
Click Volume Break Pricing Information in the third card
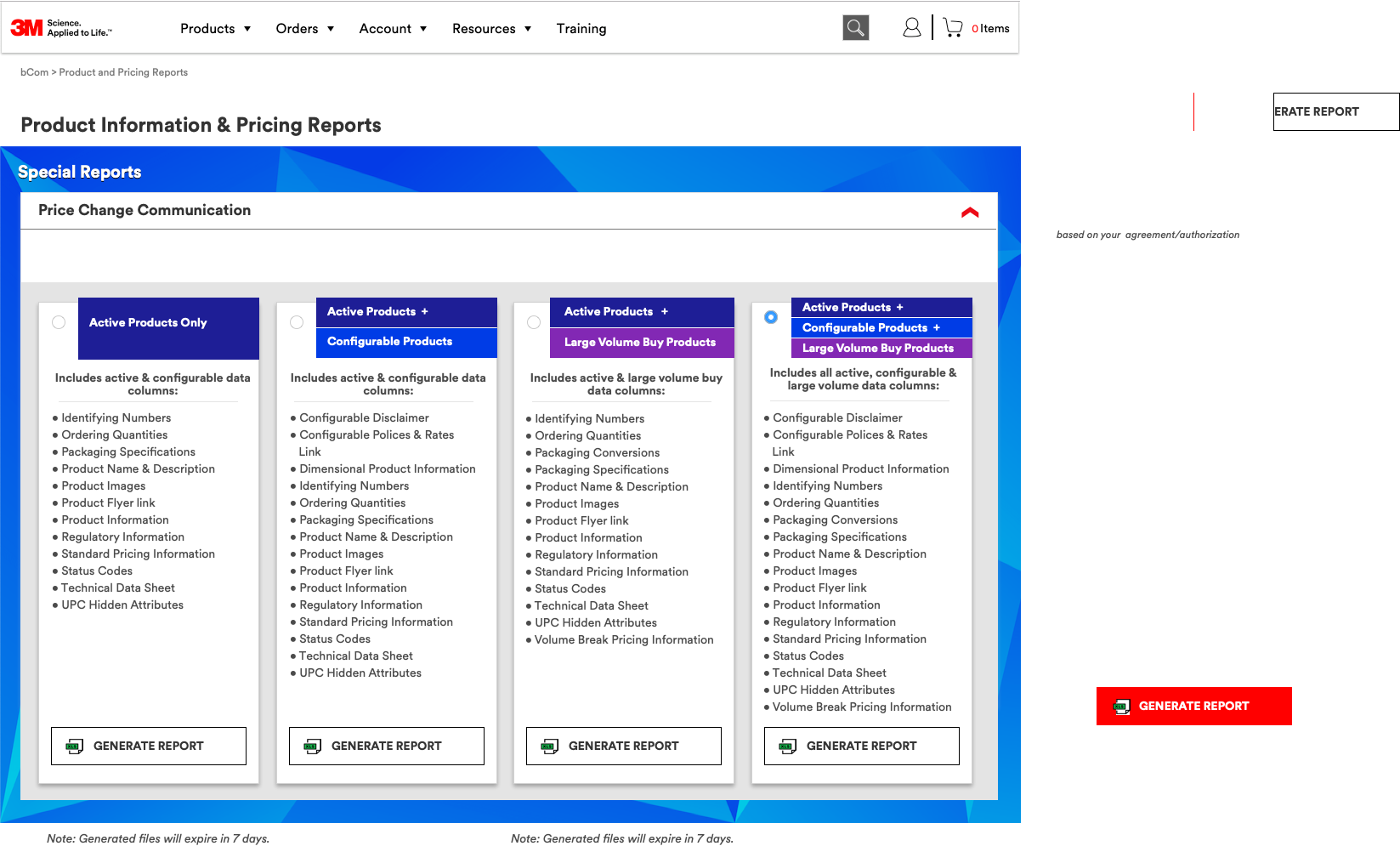[x=624, y=639]
